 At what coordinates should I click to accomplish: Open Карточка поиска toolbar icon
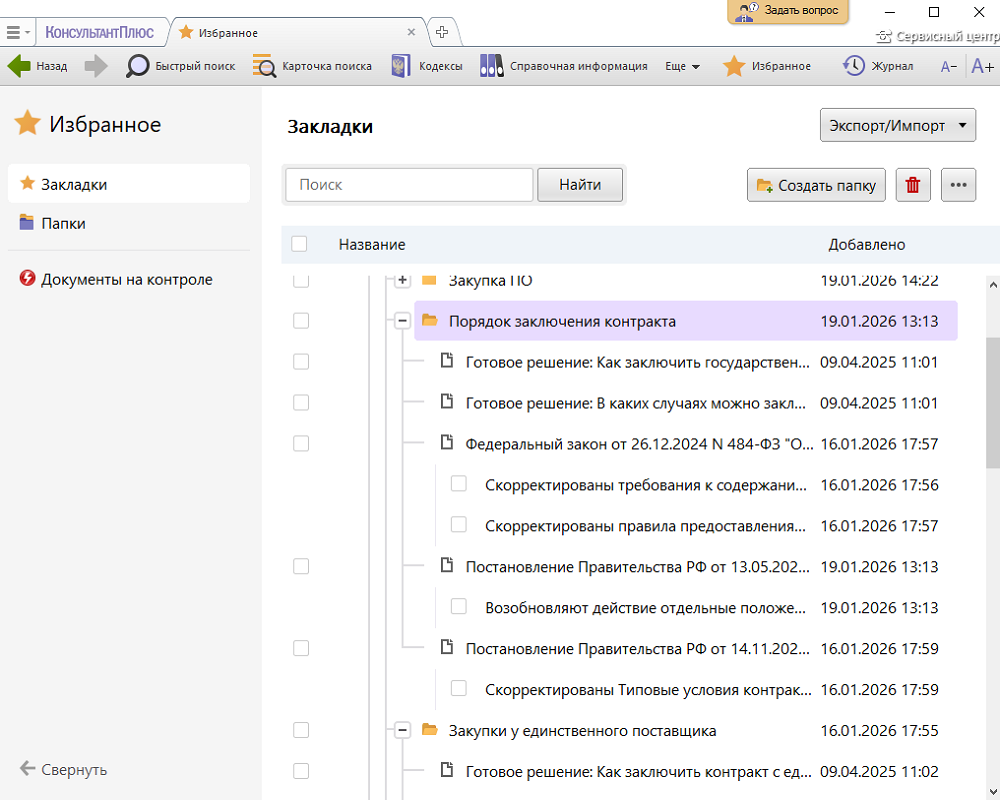(x=264, y=66)
